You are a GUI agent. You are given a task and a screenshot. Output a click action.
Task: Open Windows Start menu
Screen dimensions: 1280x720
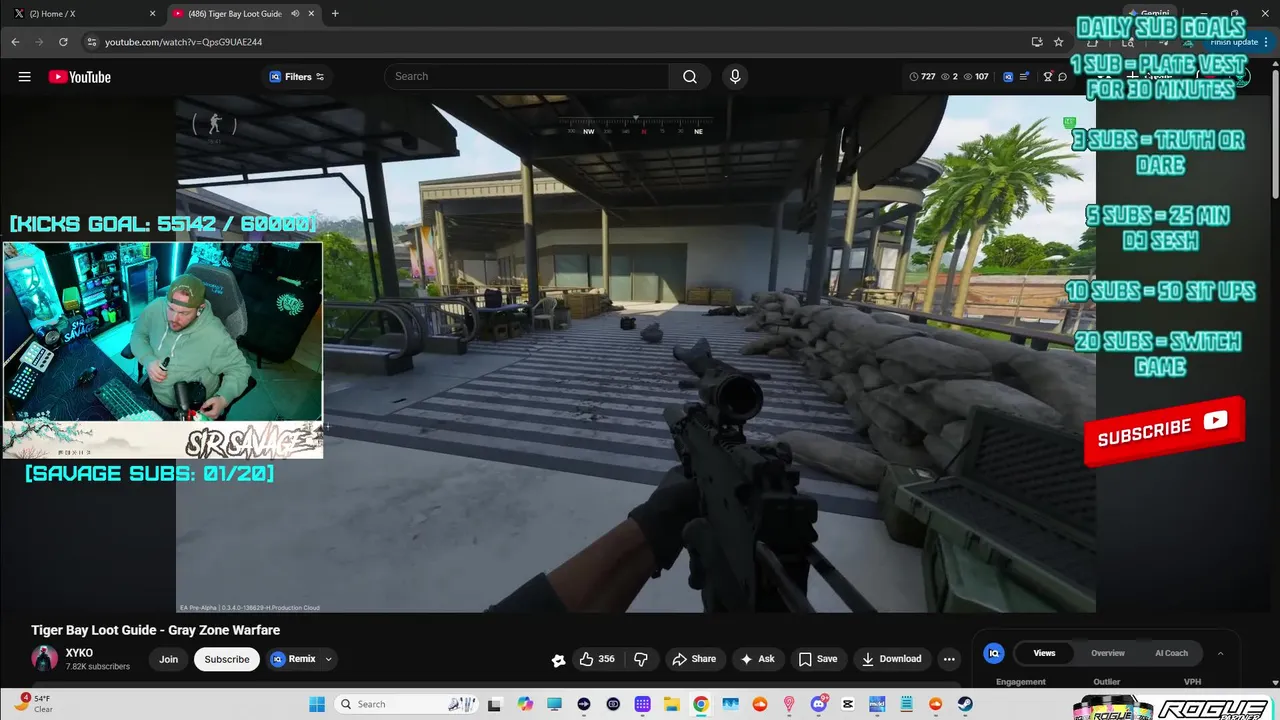tap(317, 704)
